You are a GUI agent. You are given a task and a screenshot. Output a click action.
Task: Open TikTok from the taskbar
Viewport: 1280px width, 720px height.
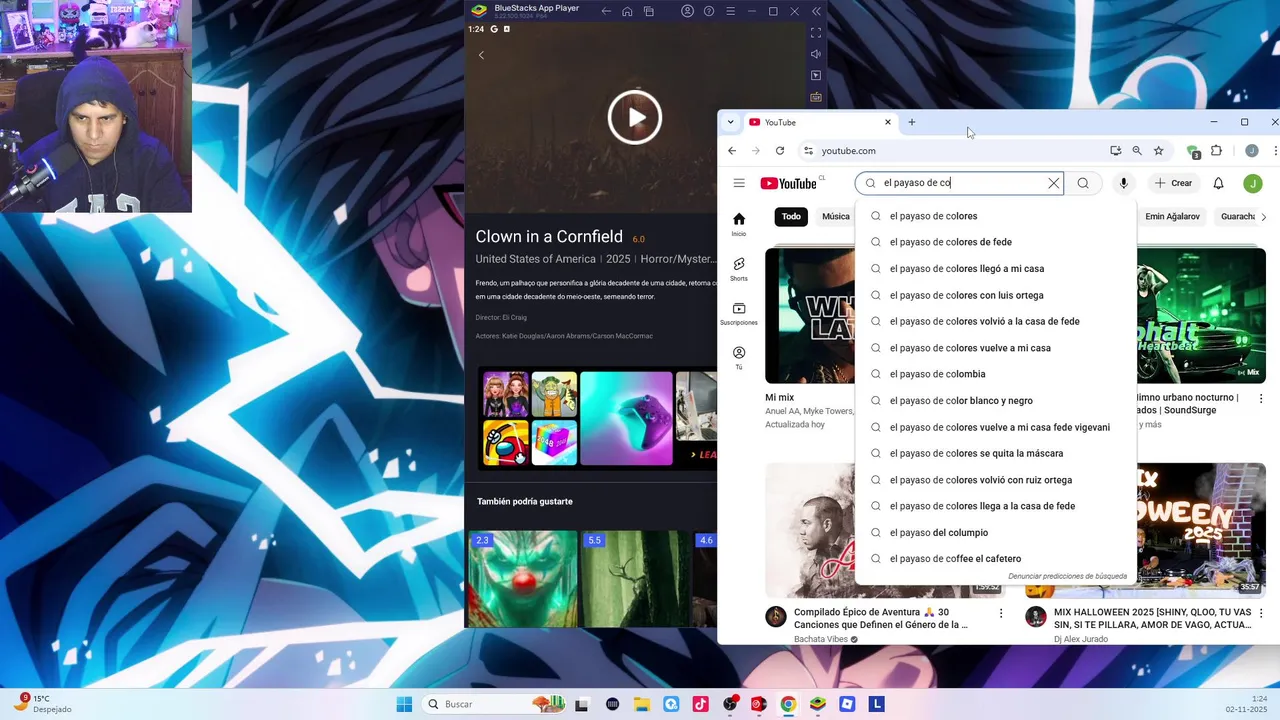pyautogui.click(x=701, y=704)
